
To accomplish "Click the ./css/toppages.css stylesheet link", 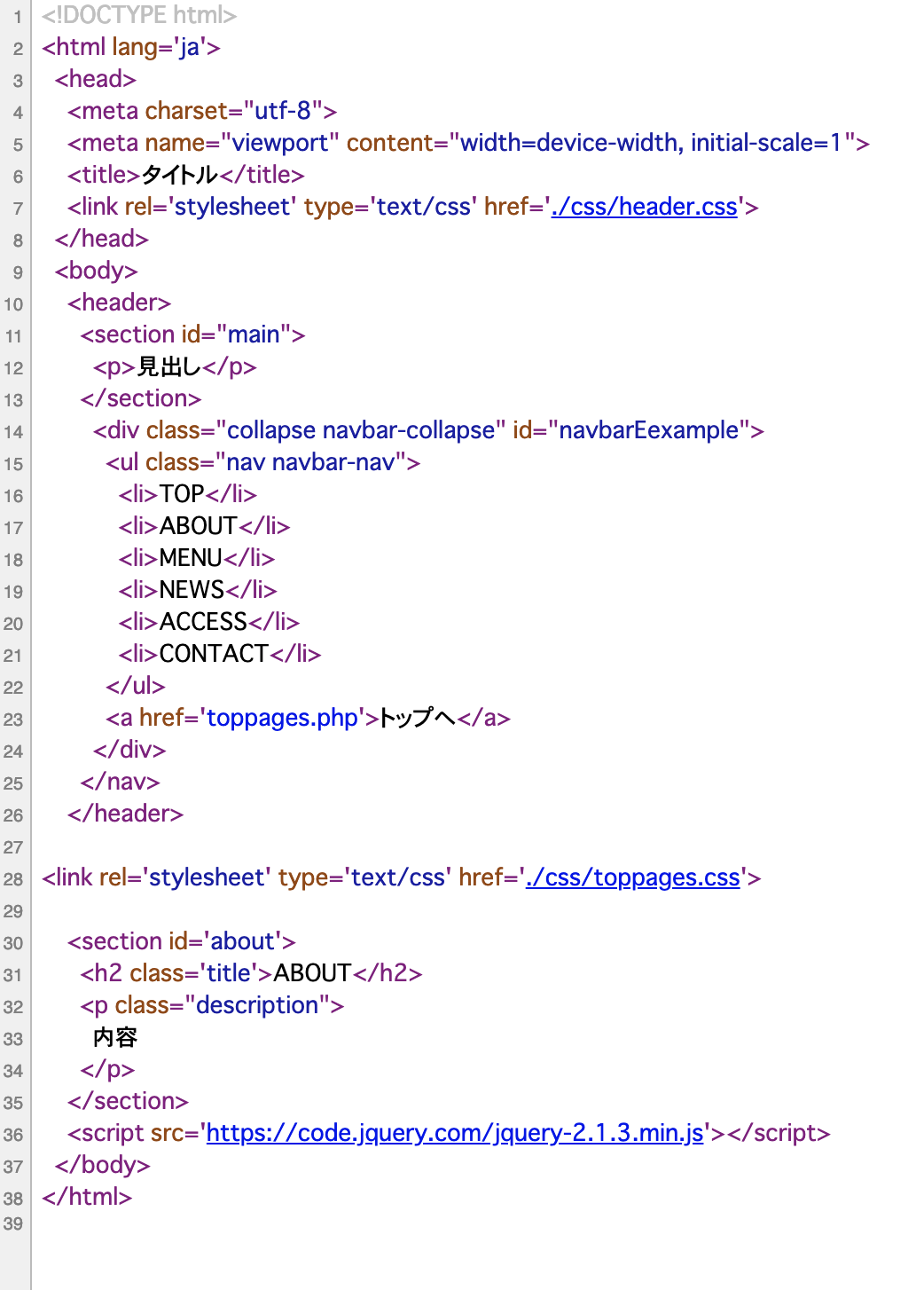I will 633,877.
